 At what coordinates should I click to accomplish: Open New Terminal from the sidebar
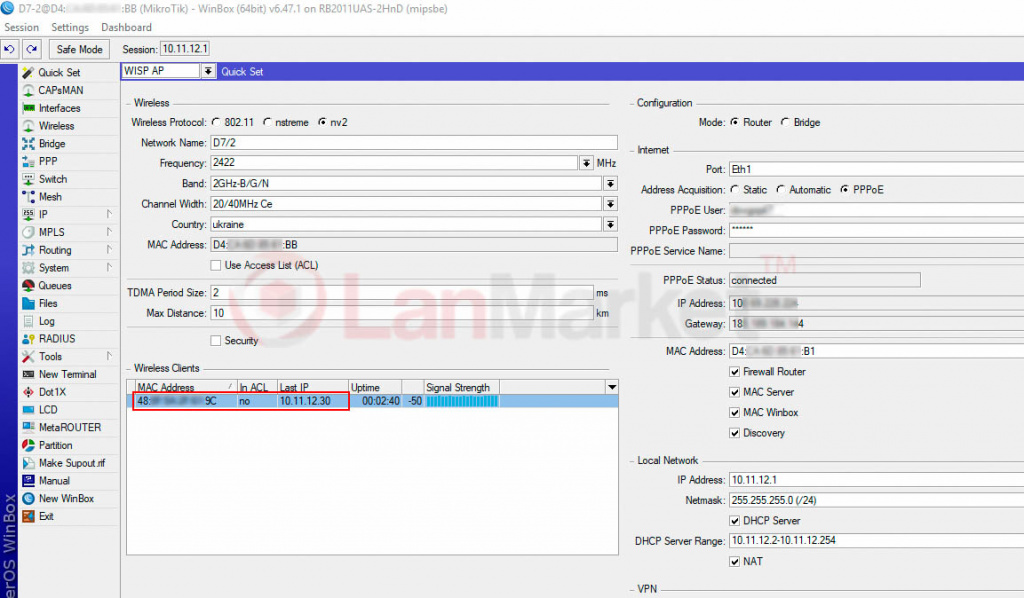67,374
